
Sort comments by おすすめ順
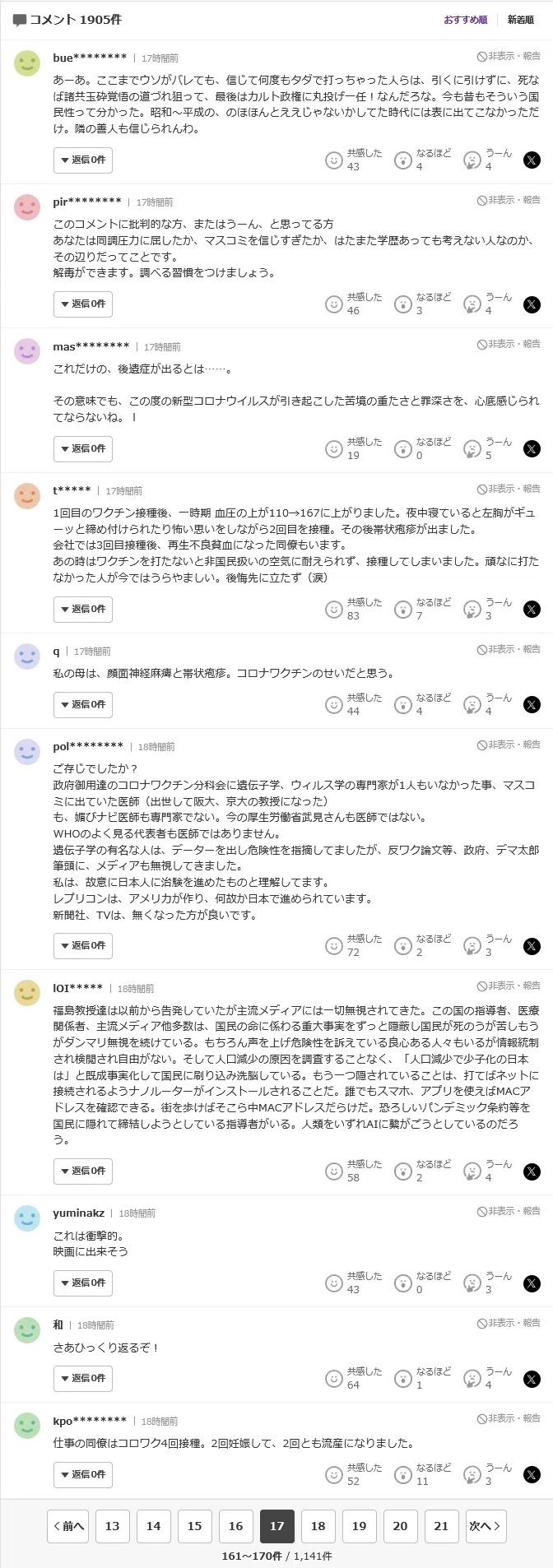click(x=466, y=20)
